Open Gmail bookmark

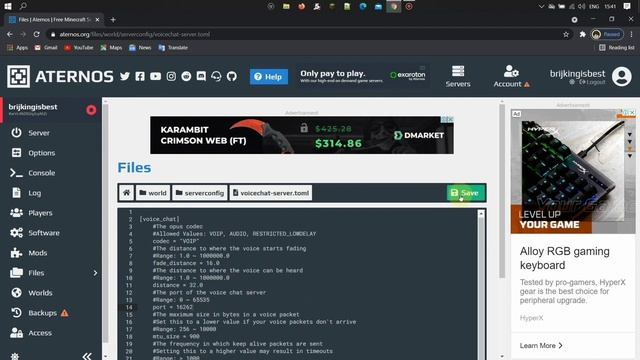coord(46,47)
